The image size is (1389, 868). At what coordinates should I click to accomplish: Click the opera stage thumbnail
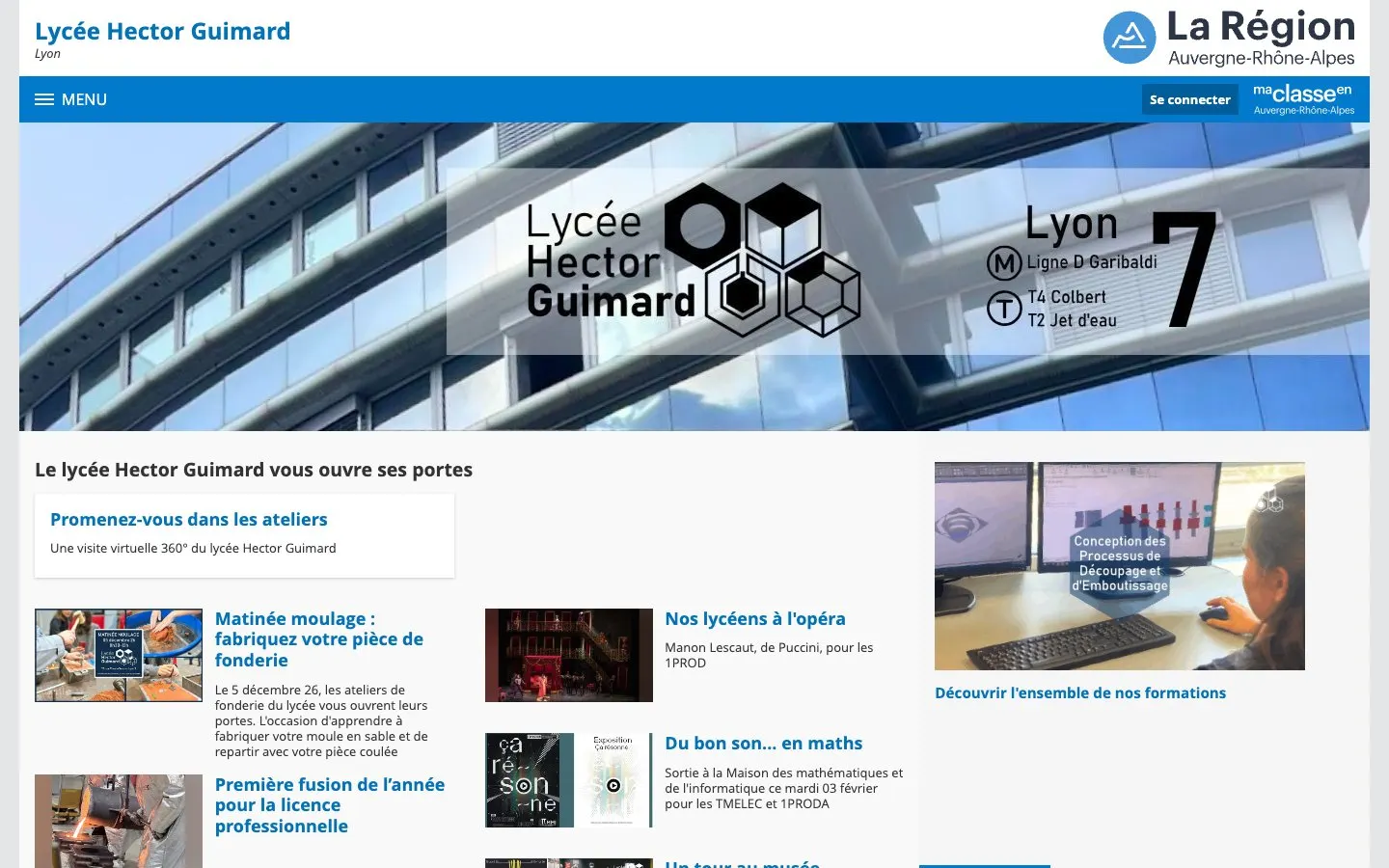(x=569, y=655)
